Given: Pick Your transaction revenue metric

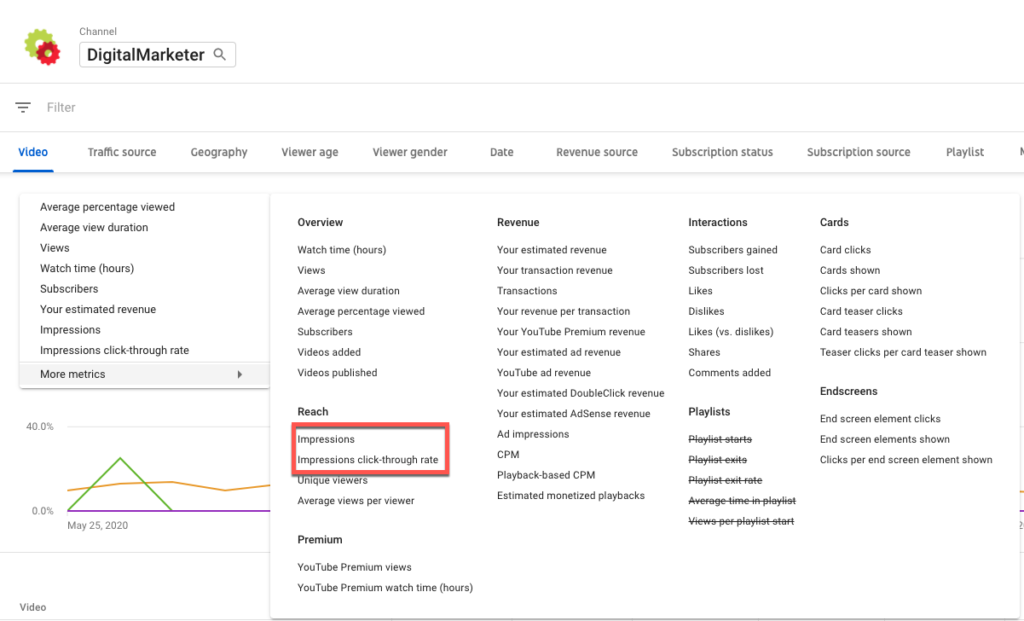Looking at the screenshot, I should pos(554,270).
